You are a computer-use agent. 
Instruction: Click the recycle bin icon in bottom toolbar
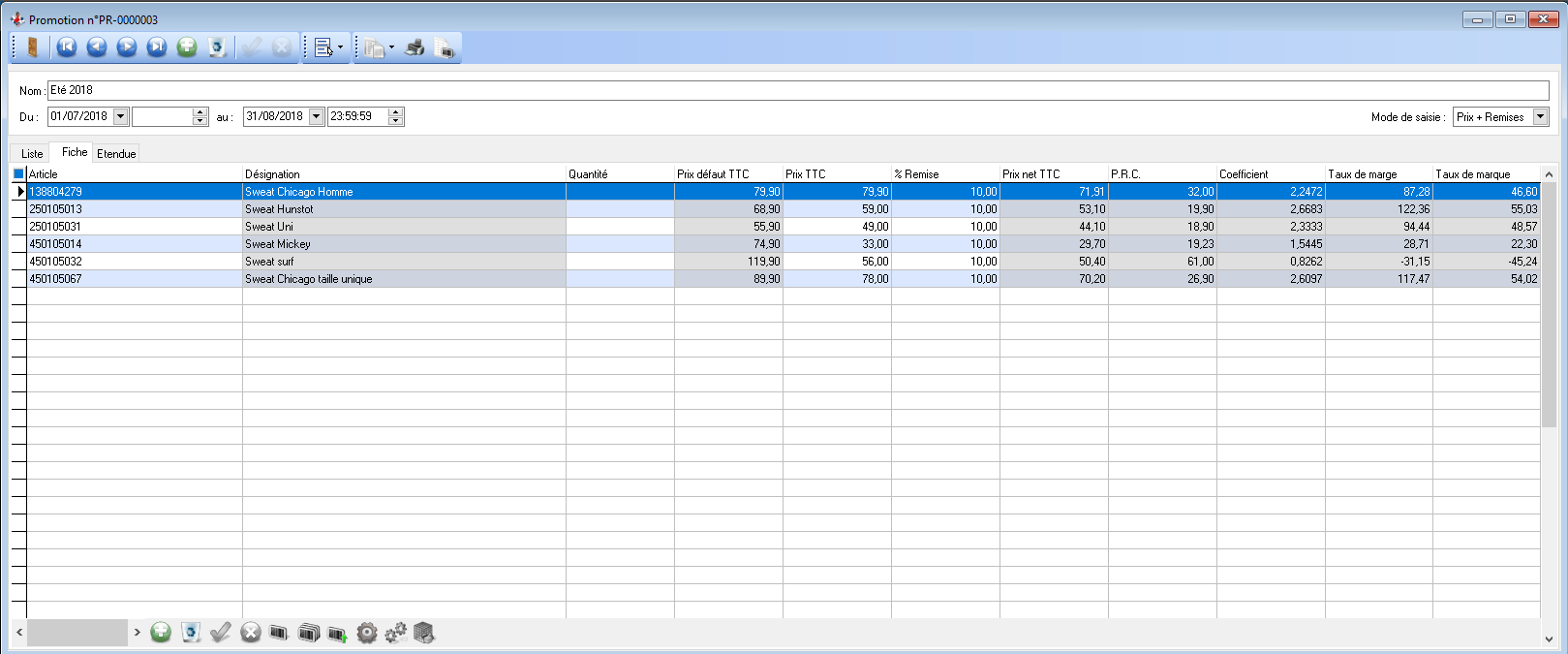coord(191,633)
